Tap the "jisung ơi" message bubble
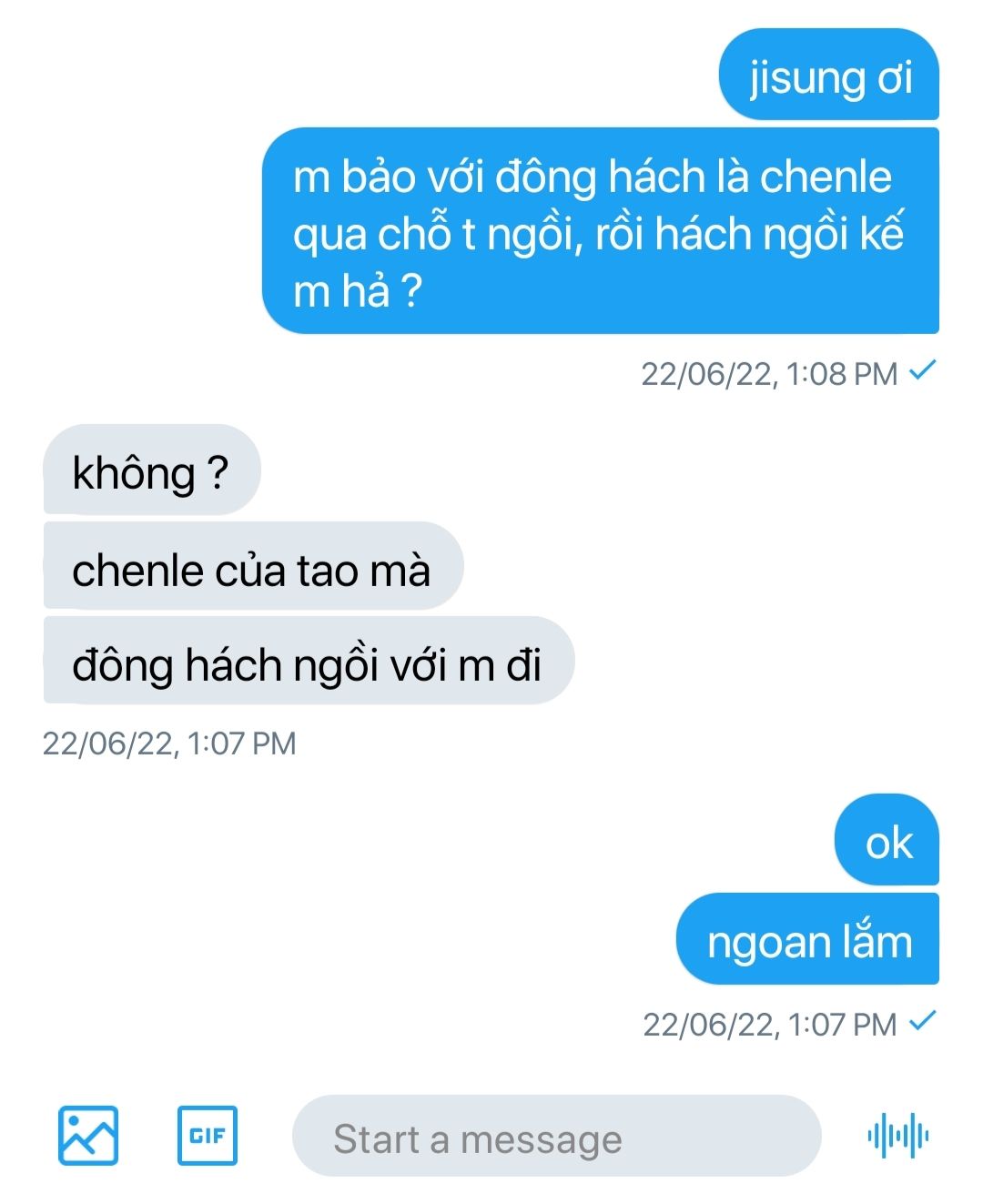This screenshot has height=1204, width=983. pyautogui.click(x=829, y=75)
